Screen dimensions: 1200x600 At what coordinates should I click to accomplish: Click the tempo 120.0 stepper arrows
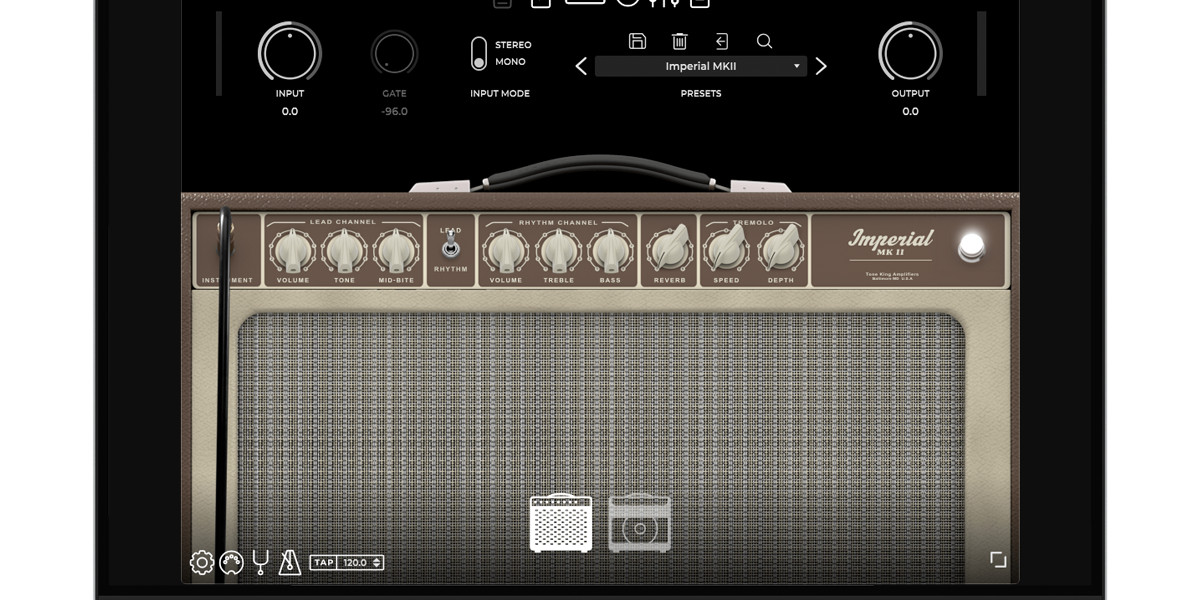pos(377,563)
